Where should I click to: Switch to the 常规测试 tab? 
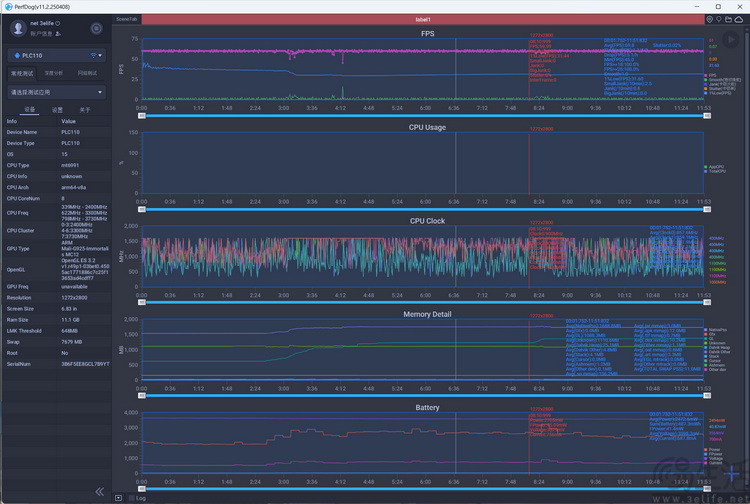pyautogui.click(x=22, y=73)
